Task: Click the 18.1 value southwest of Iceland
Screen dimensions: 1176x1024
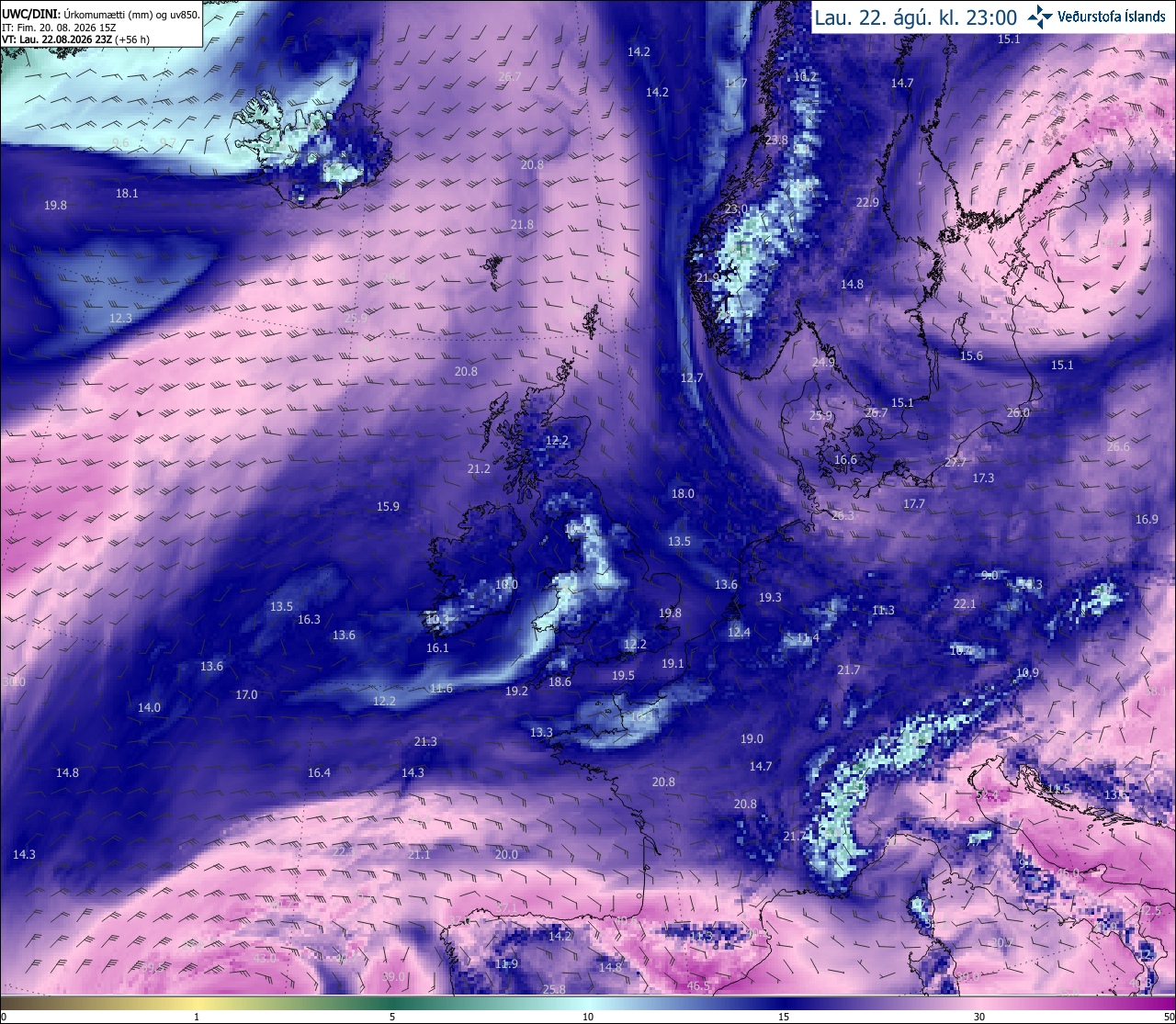Action: coord(127,193)
